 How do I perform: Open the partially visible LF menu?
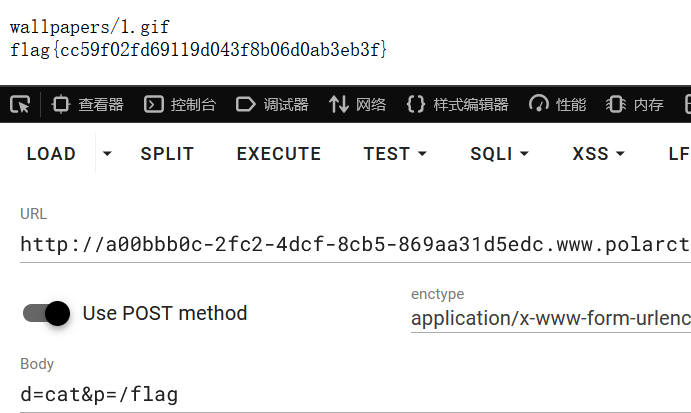pyautogui.click(x=679, y=154)
